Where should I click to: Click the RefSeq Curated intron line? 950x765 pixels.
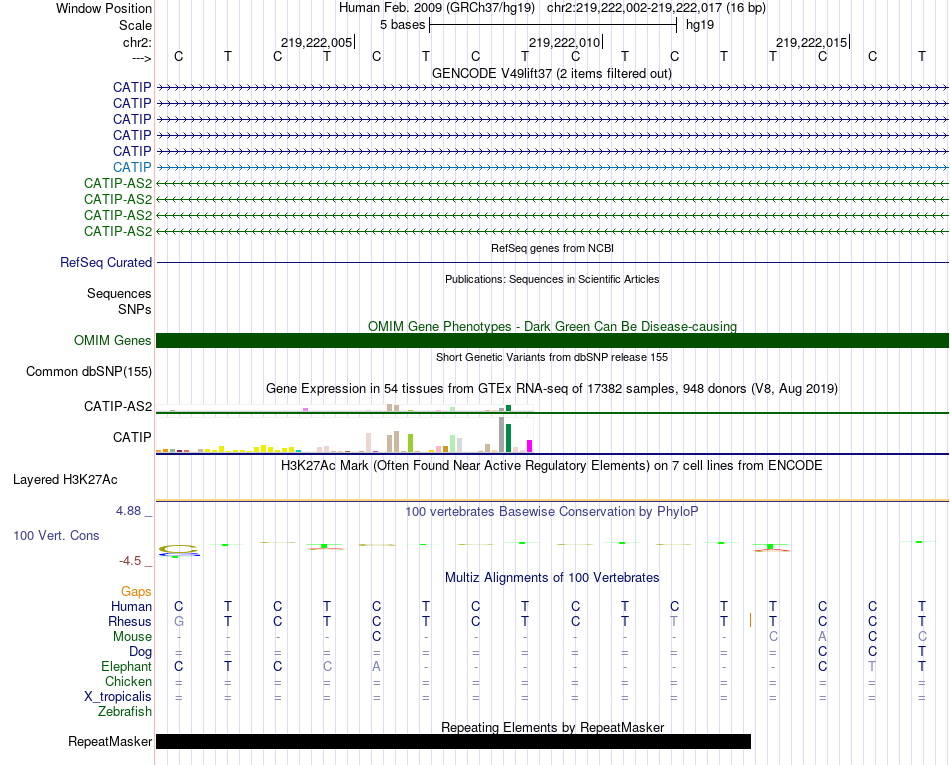[x=553, y=262]
